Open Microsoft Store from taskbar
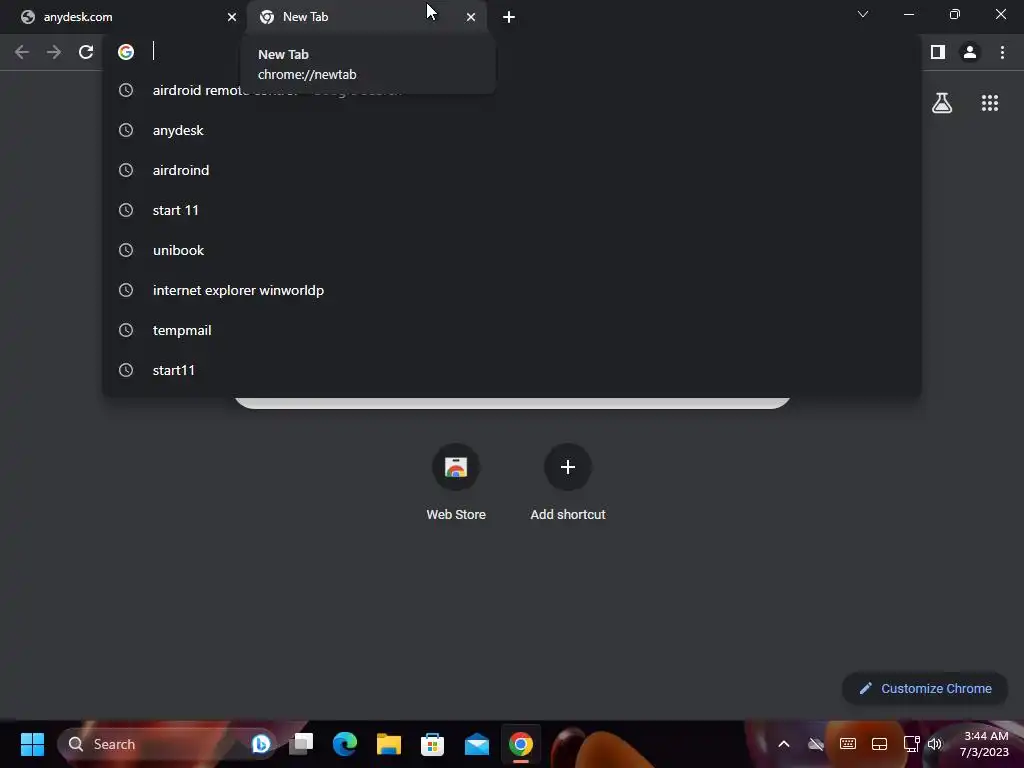Image resolution: width=1024 pixels, height=768 pixels. [432, 744]
